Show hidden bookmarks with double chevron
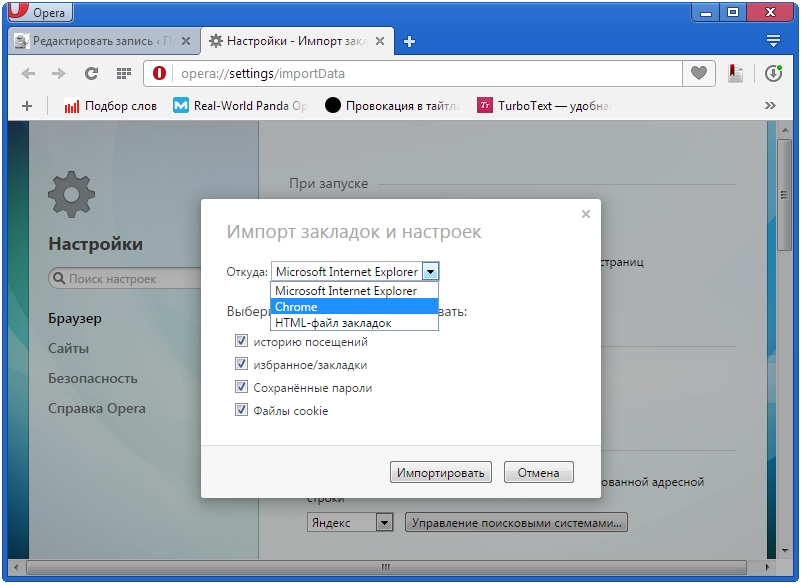This screenshot has height=585, width=802. (770, 106)
